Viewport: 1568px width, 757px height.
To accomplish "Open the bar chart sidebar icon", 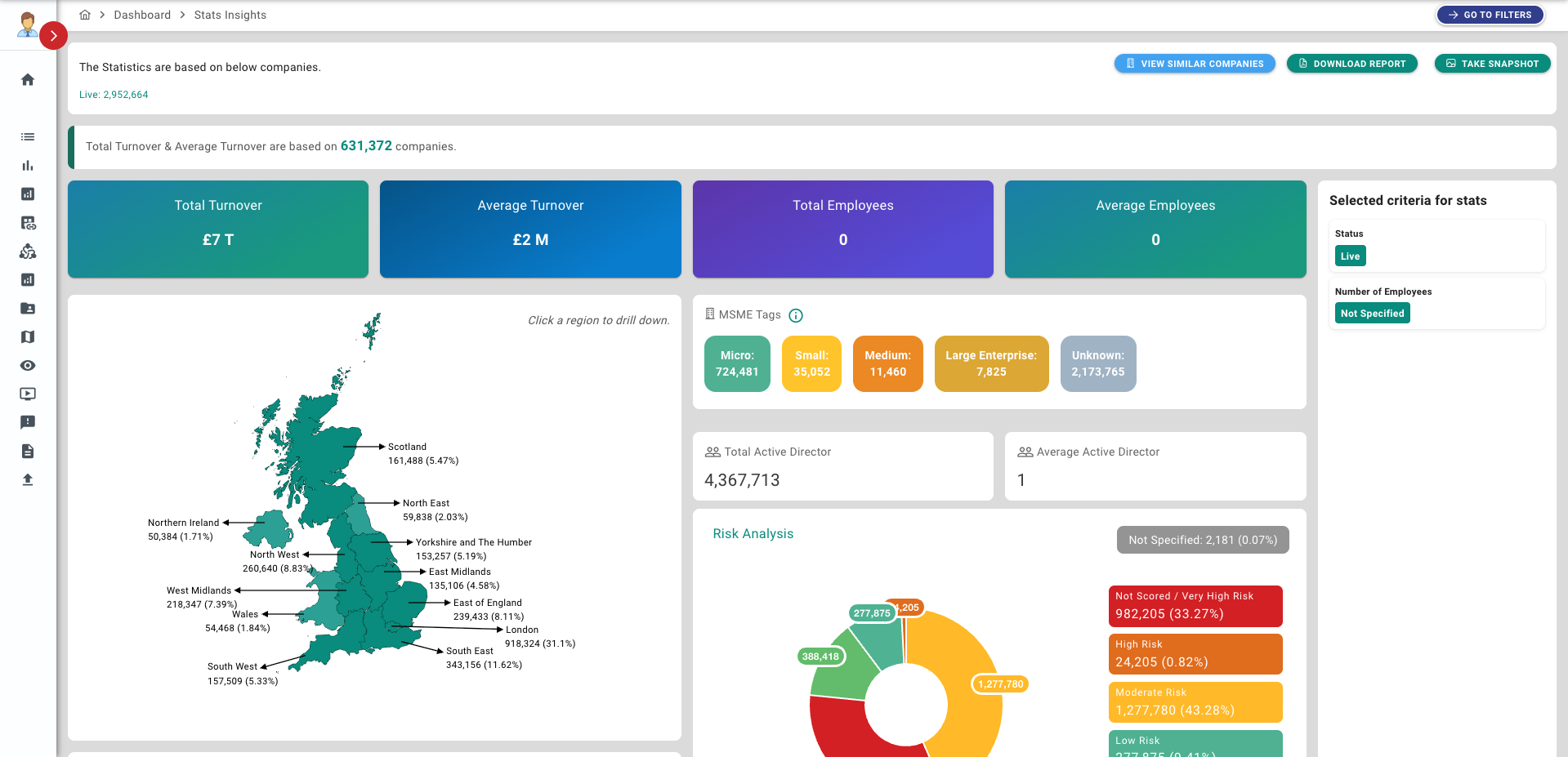I will click(x=28, y=166).
